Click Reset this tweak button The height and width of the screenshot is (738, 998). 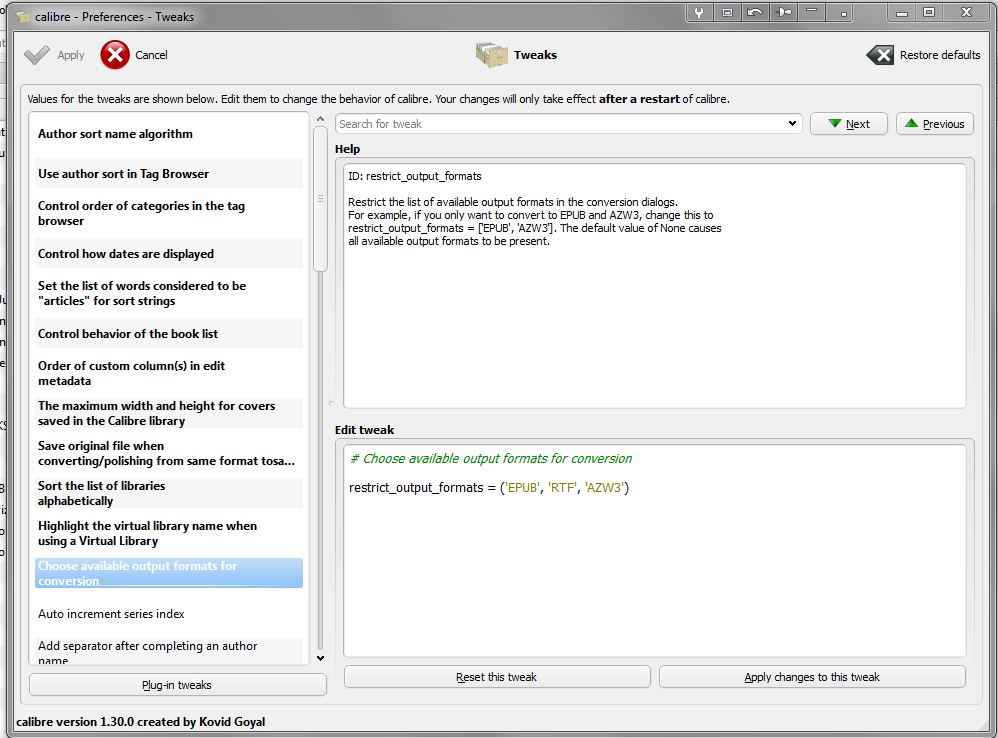pos(497,677)
